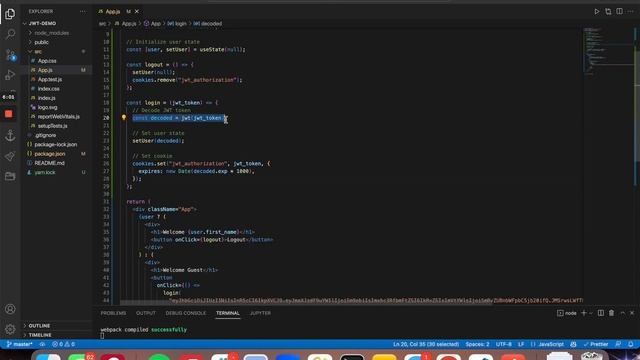Open yarn.lock in the file tree
640x360 pixels.
click(45, 172)
